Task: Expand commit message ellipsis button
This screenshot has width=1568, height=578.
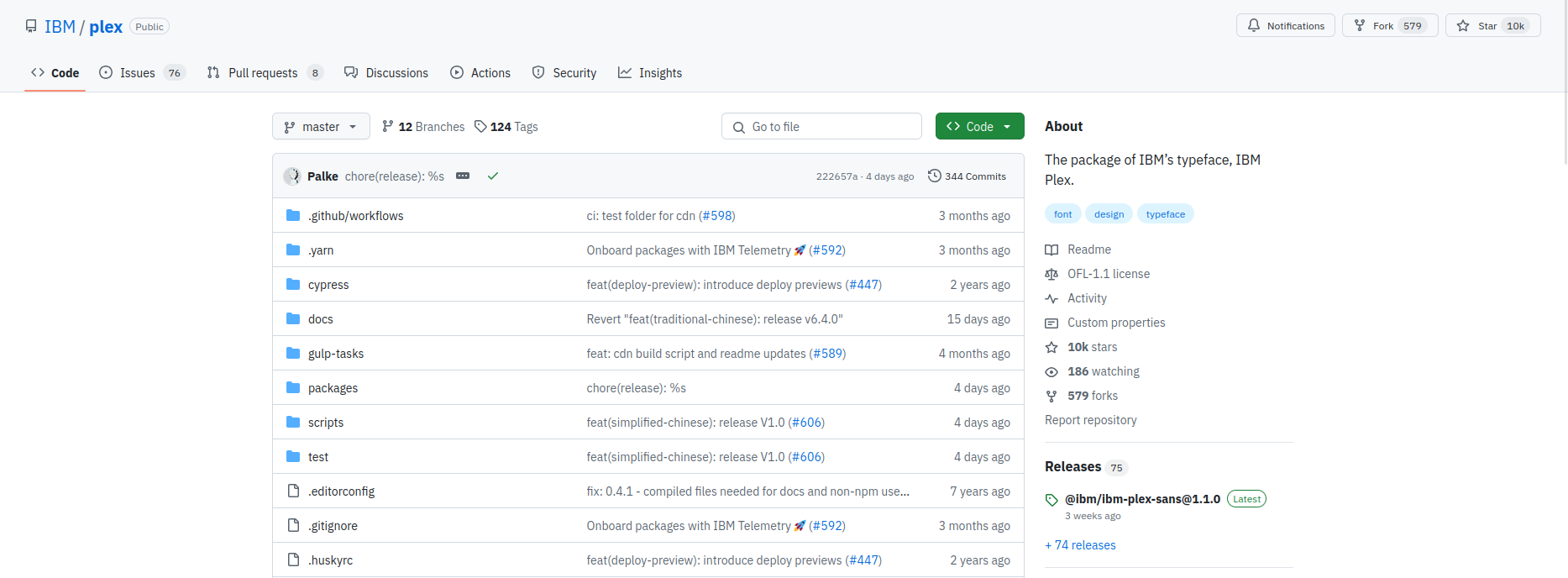Action: coord(463,176)
